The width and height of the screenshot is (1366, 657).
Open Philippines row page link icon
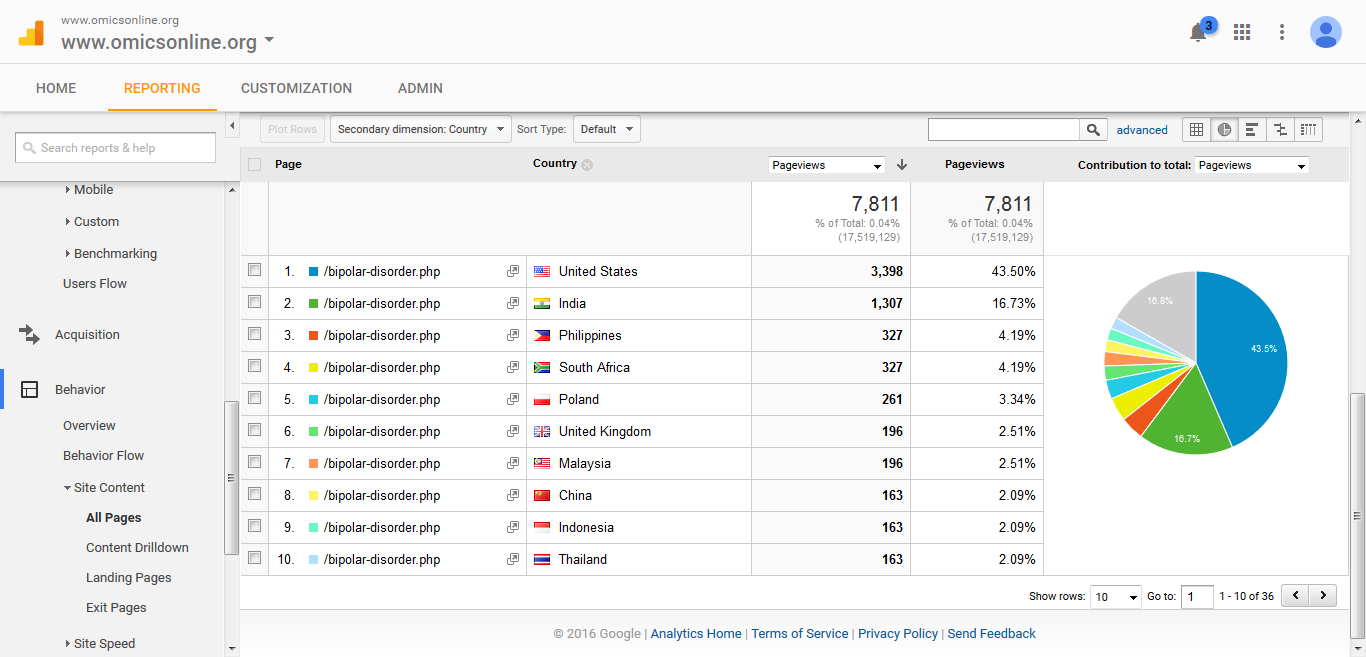[513, 336]
